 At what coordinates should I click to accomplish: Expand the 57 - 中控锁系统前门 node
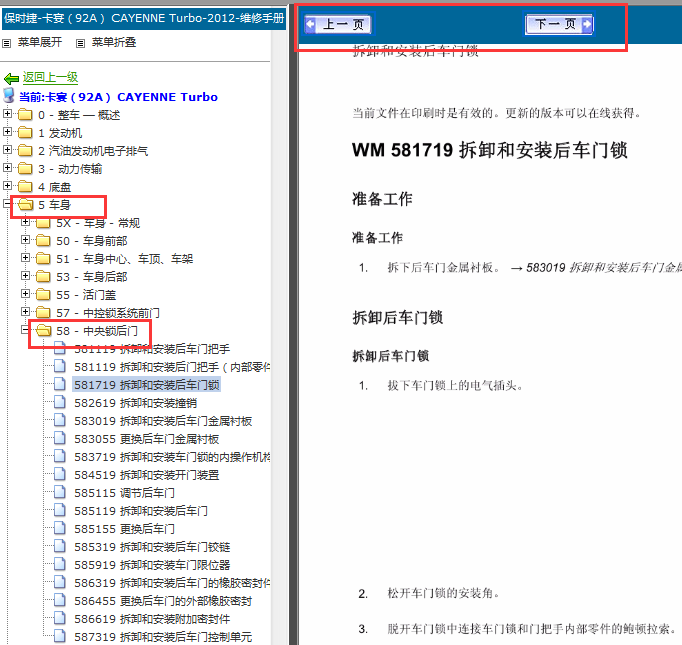[25, 312]
